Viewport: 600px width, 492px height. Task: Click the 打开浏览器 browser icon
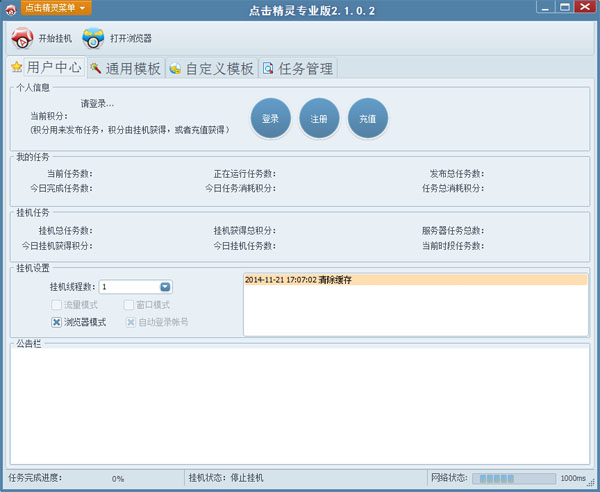(x=94, y=39)
